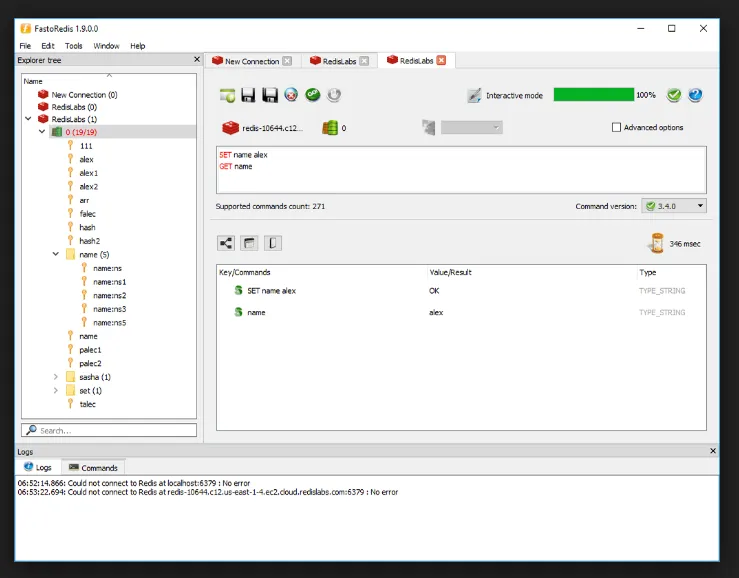Open the disabled combo box near Advanced options
The image size is (739, 578).
pyautogui.click(x=471, y=127)
